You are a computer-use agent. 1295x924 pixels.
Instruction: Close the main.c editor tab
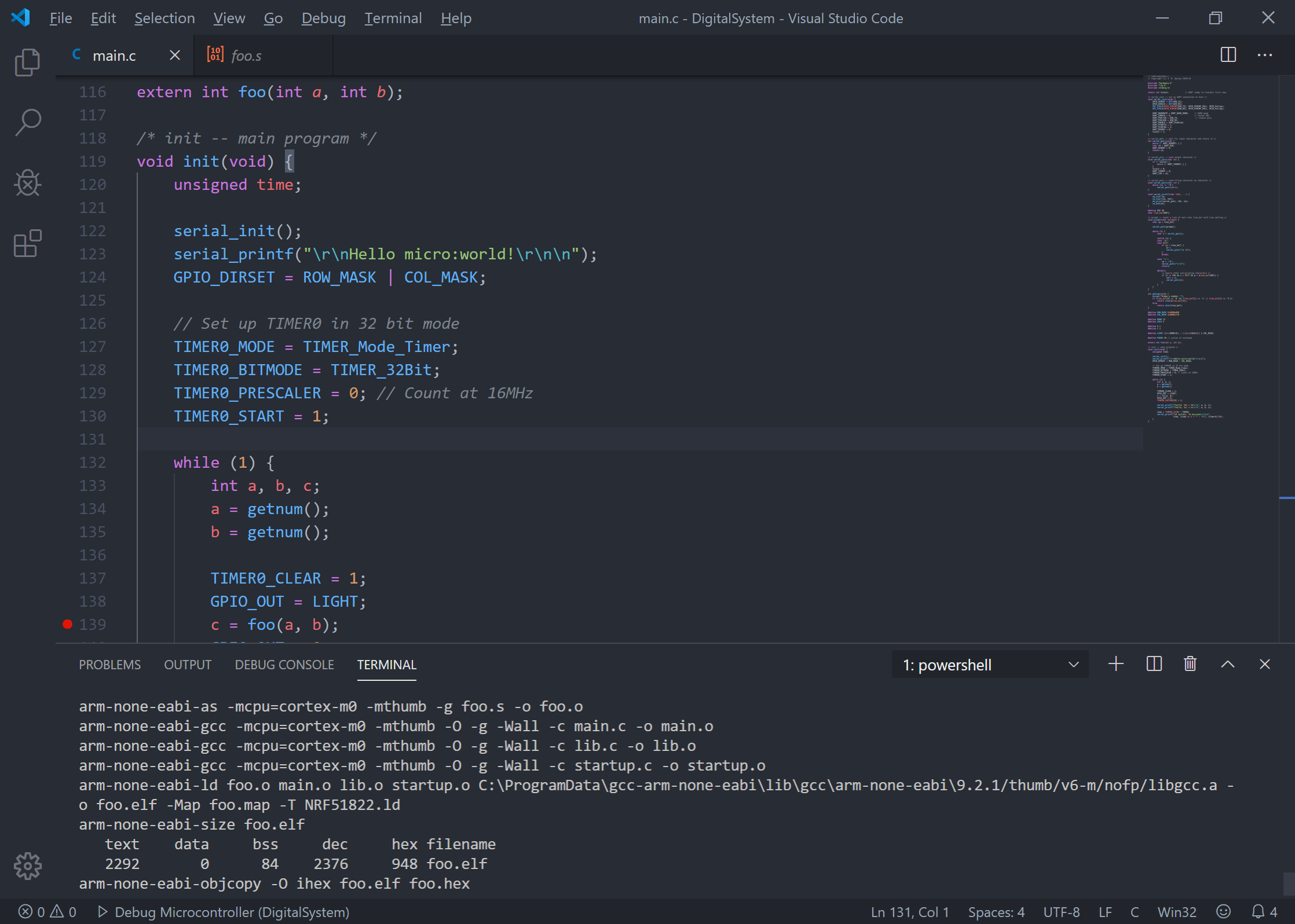174,55
